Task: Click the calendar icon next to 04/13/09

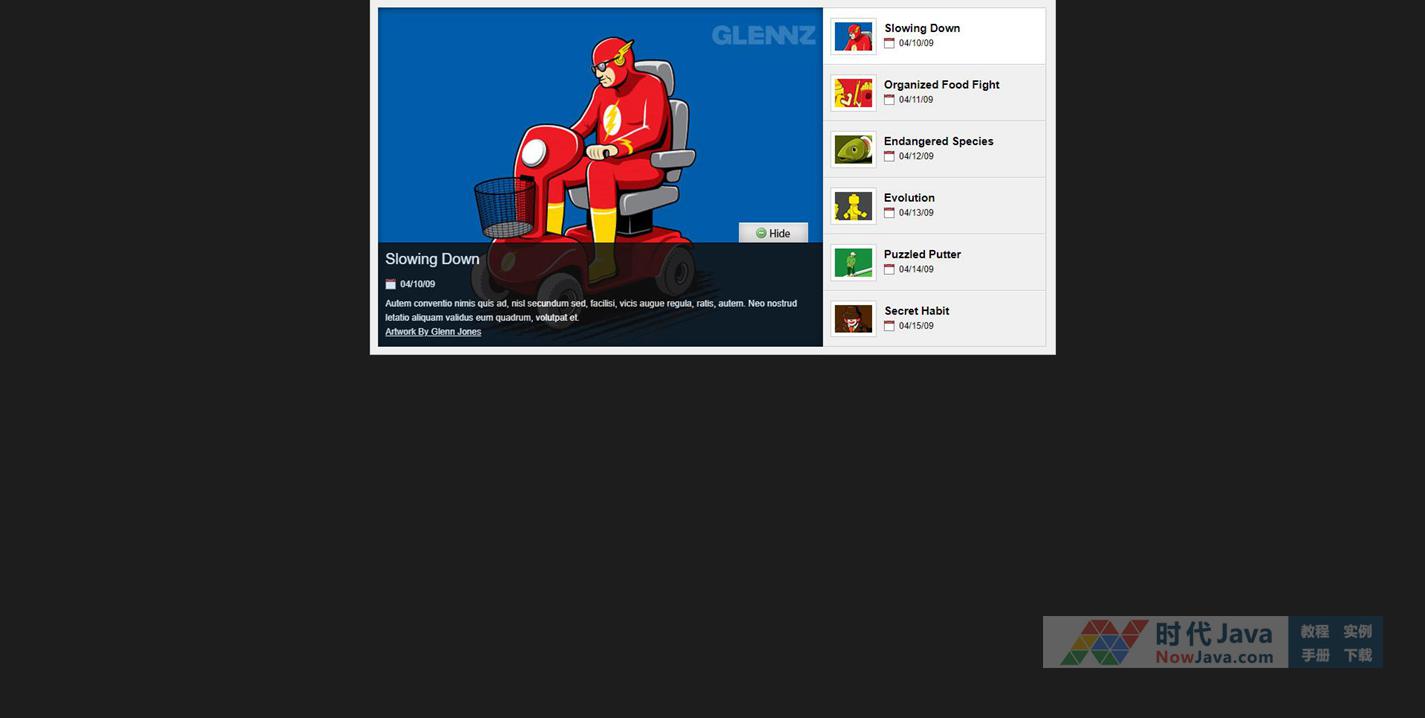Action: [x=889, y=213]
